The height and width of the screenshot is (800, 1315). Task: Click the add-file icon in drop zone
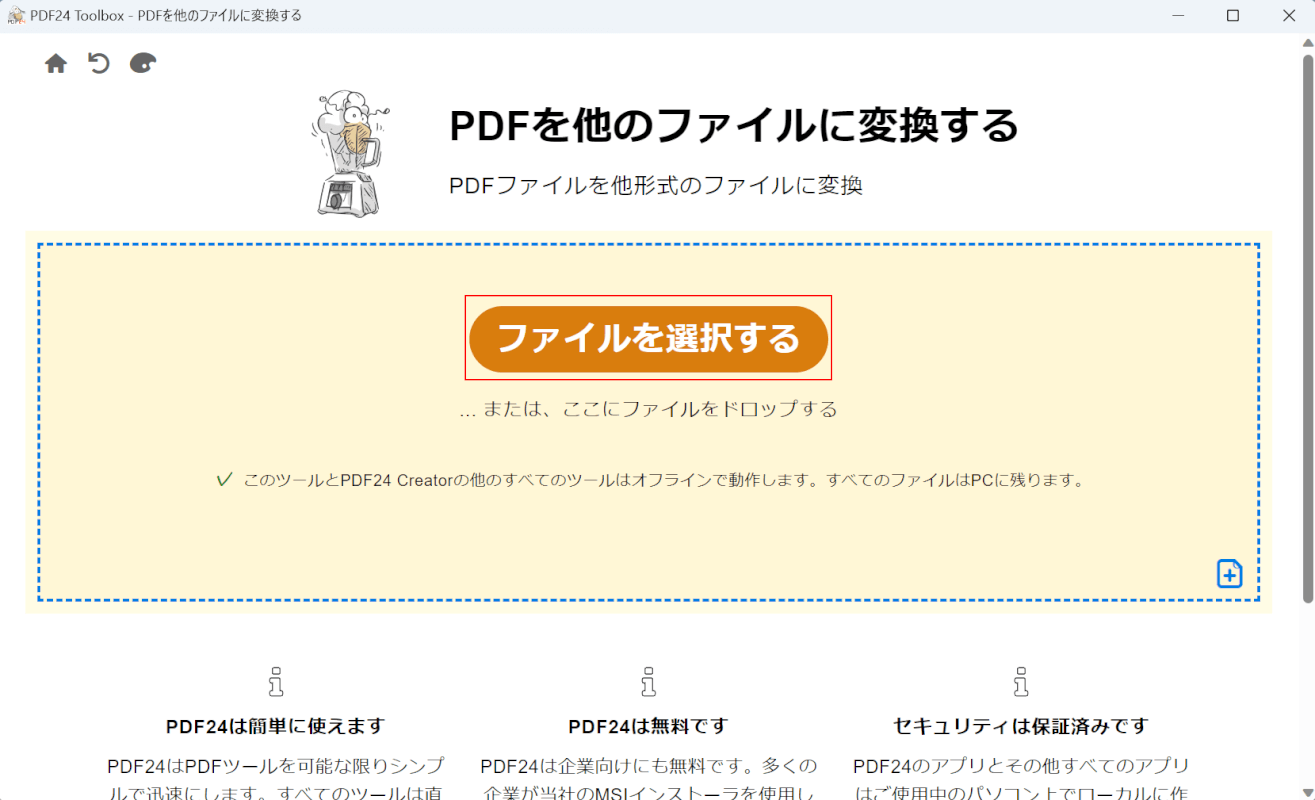click(x=1229, y=573)
